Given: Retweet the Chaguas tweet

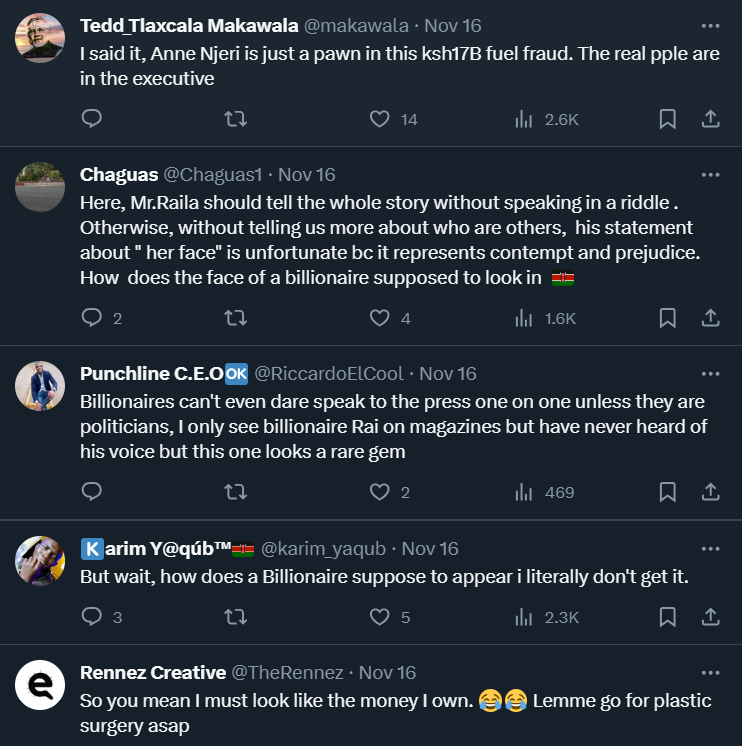Looking at the screenshot, I should [x=235, y=318].
